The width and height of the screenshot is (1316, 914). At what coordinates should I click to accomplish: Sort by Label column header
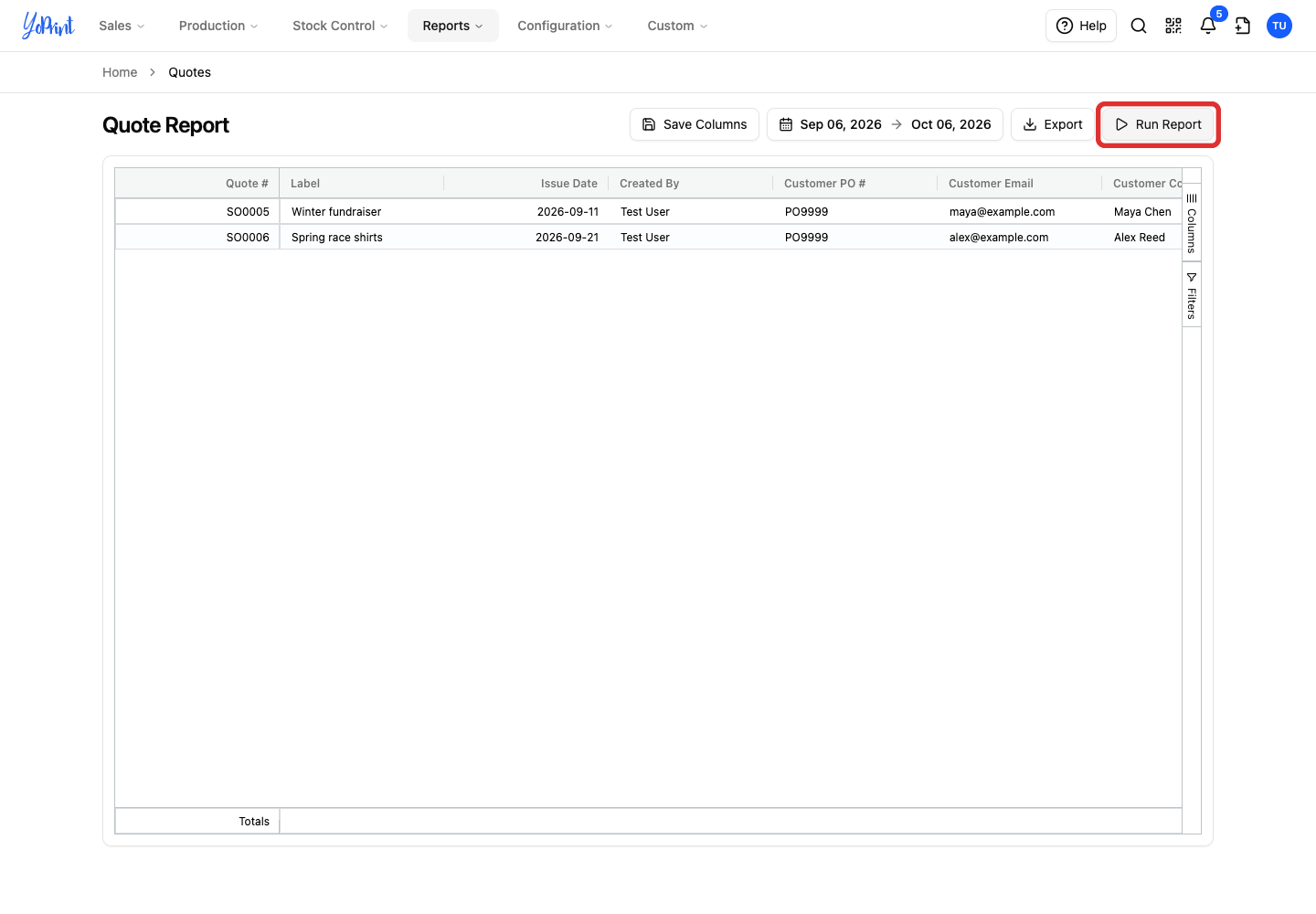click(362, 184)
